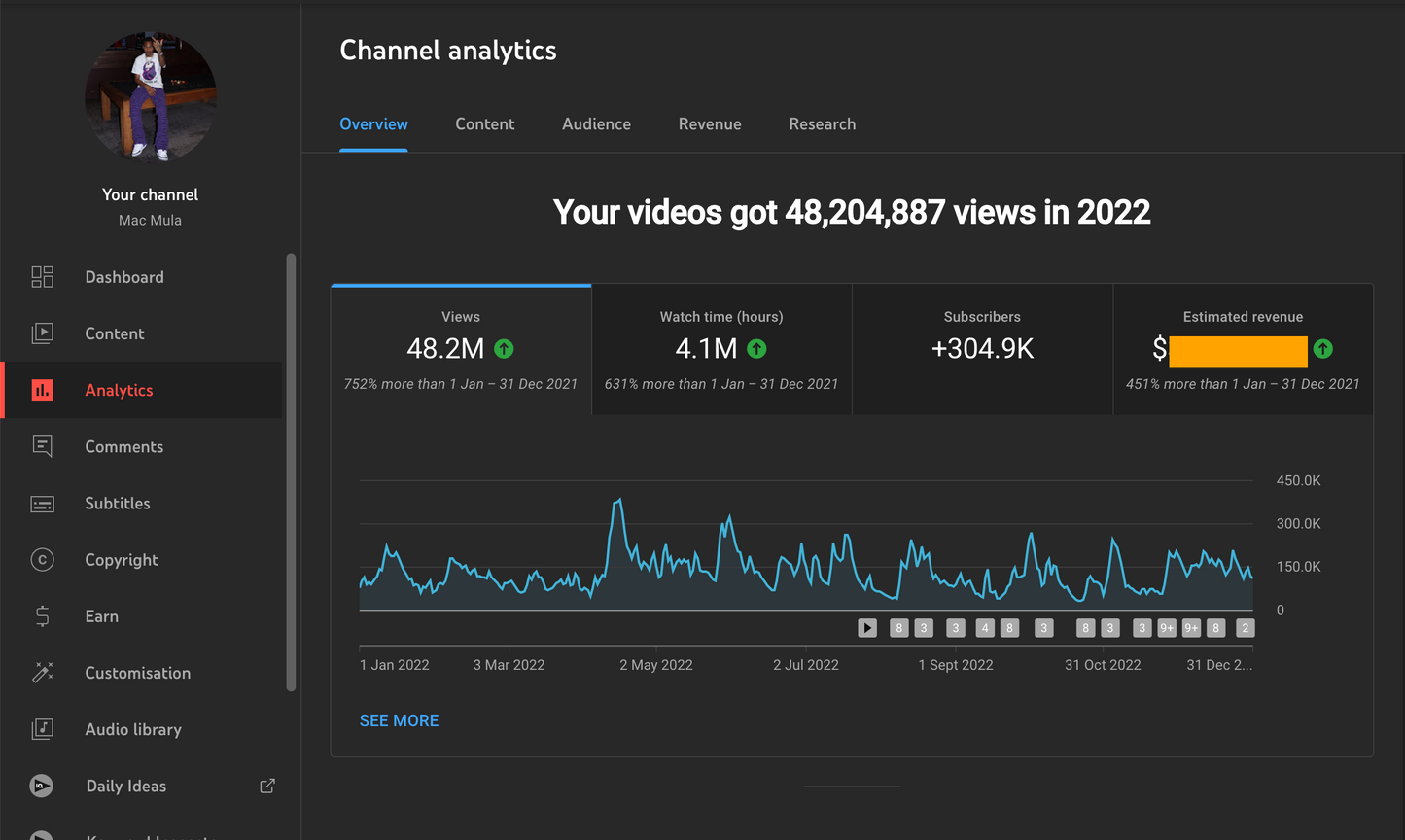Select the Views metric card
The width and height of the screenshot is (1405, 840).
(x=461, y=350)
